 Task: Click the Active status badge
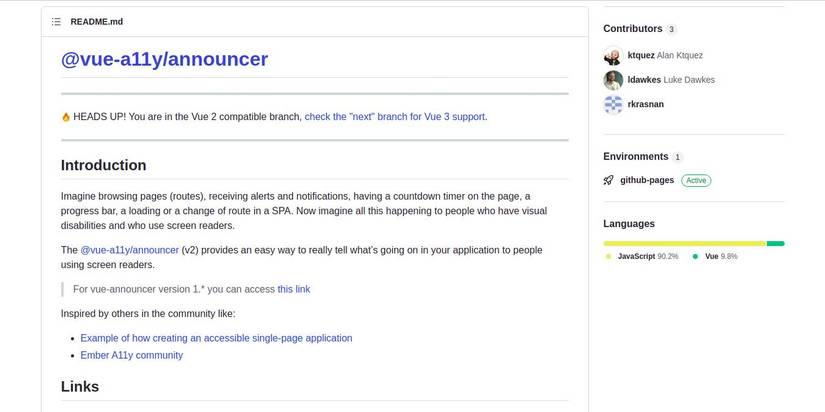(696, 181)
